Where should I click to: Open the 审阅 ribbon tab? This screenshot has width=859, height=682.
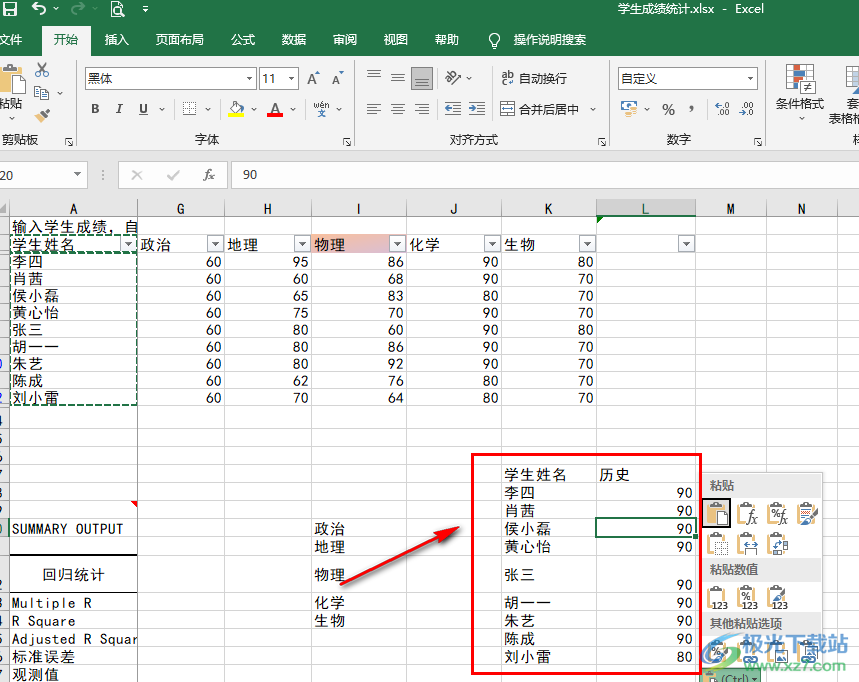pos(345,39)
